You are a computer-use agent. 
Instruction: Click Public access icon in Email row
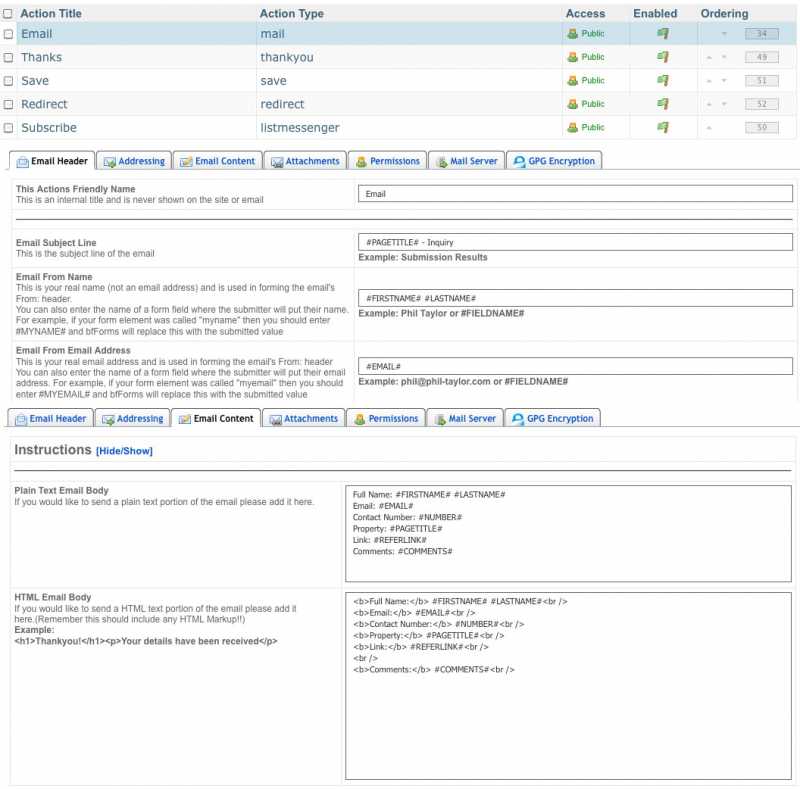coord(572,34)
